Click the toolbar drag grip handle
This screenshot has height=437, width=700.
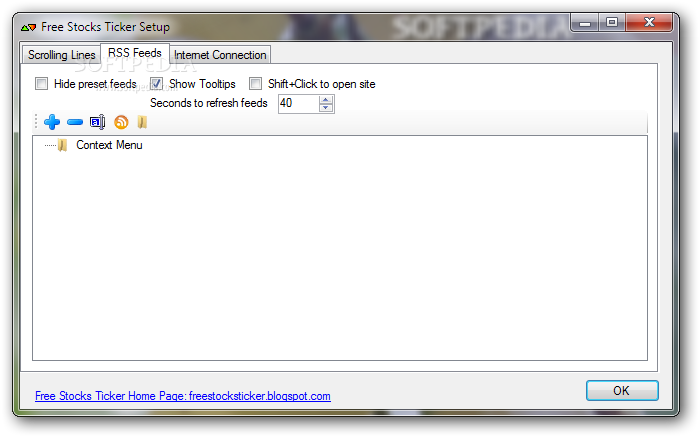coord(36,122)
